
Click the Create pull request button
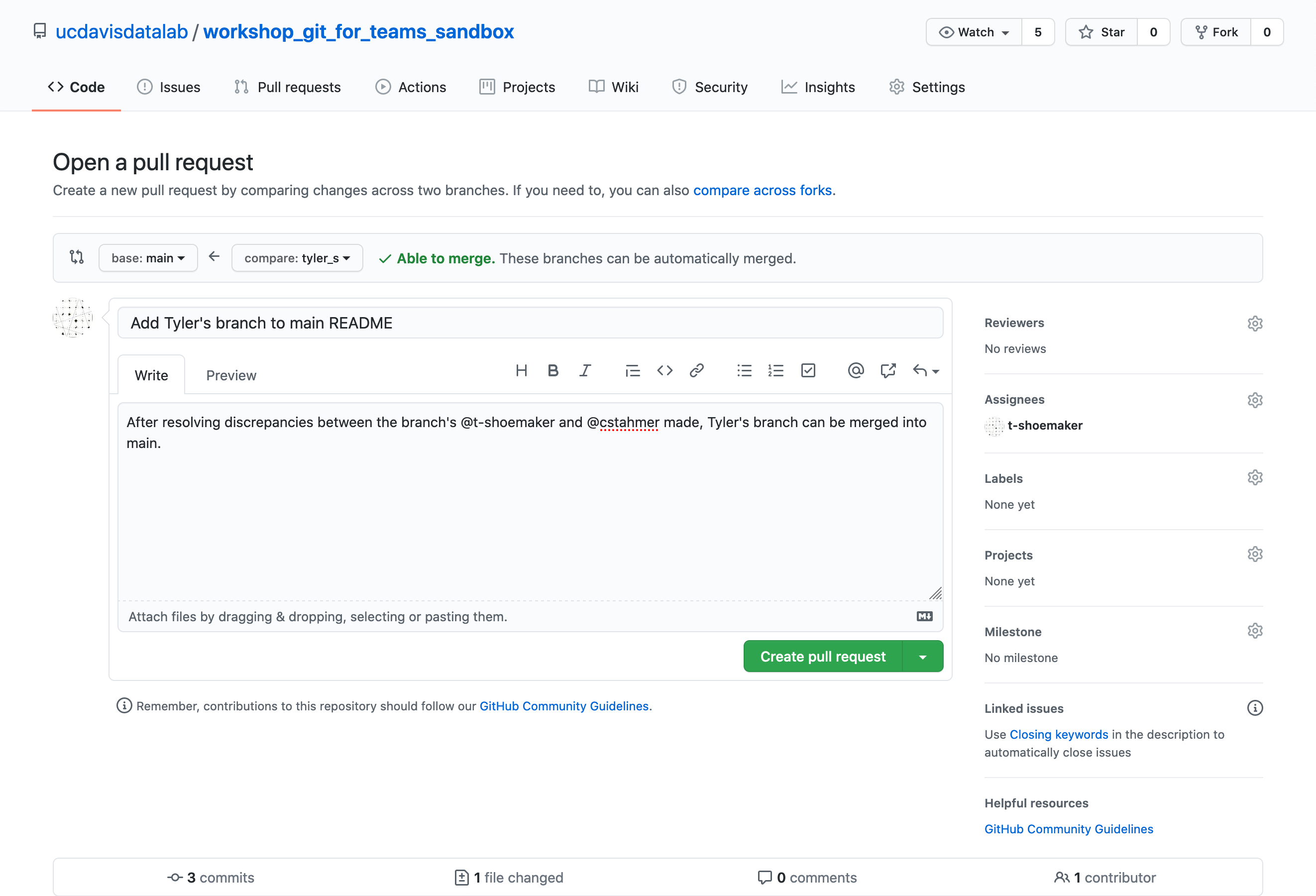click(823, 657)
